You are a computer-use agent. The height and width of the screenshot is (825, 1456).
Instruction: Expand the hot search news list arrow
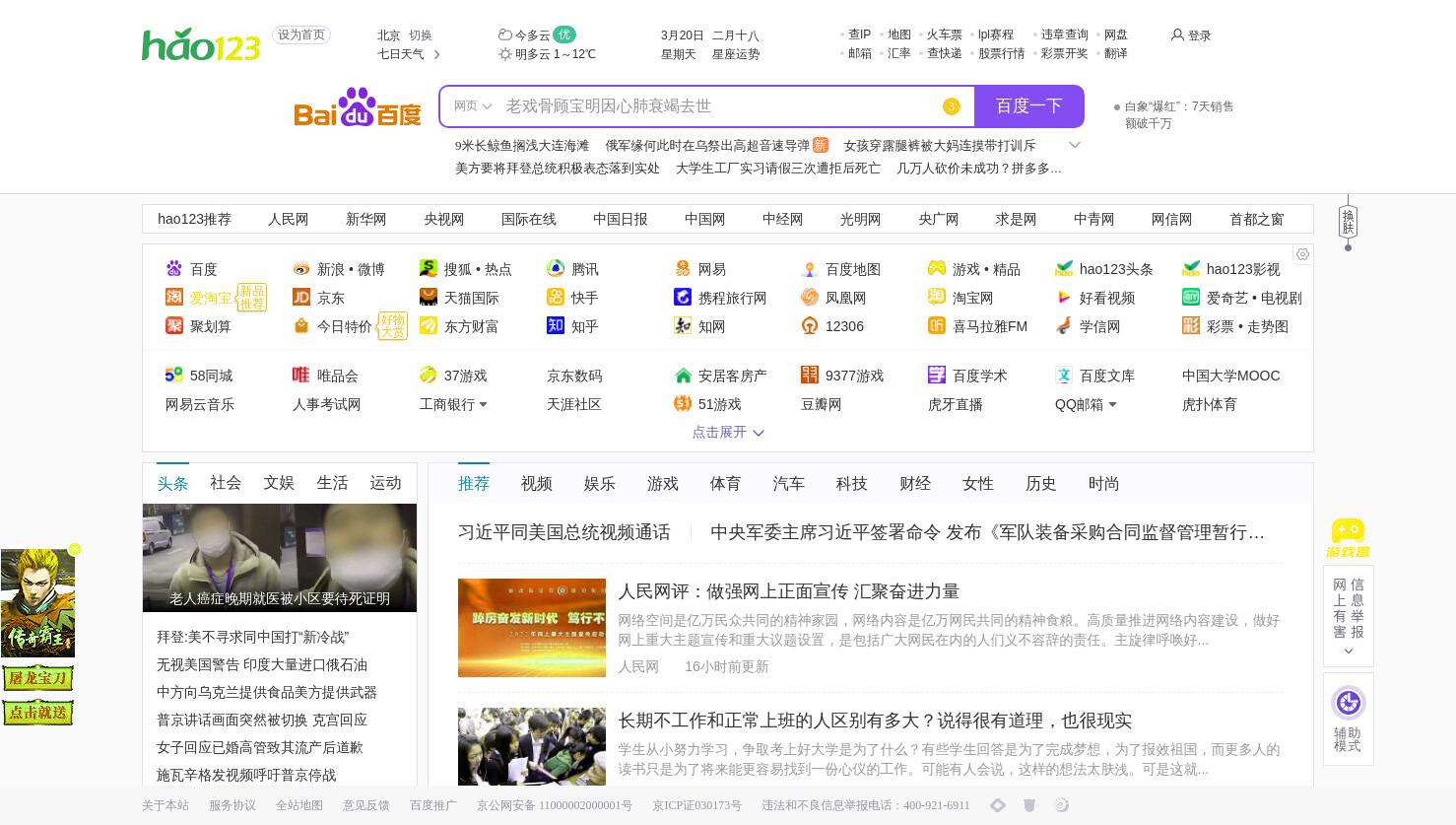click(x=1075, y=145)
